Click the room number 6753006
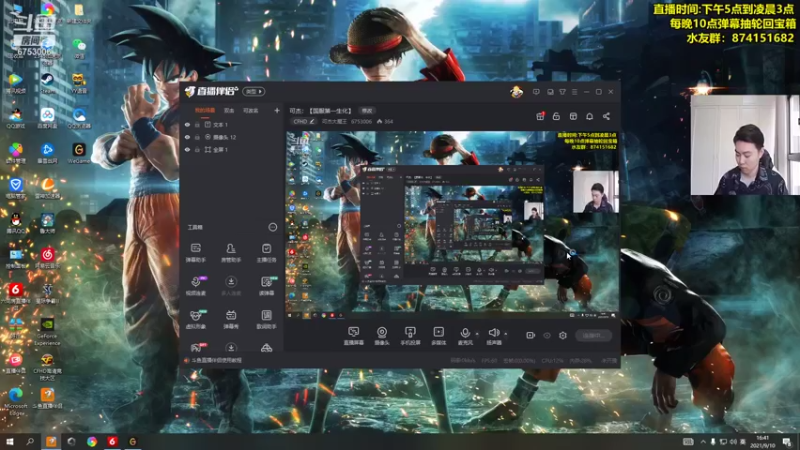This screenshot has width=800, height=450. coord(361,121)
